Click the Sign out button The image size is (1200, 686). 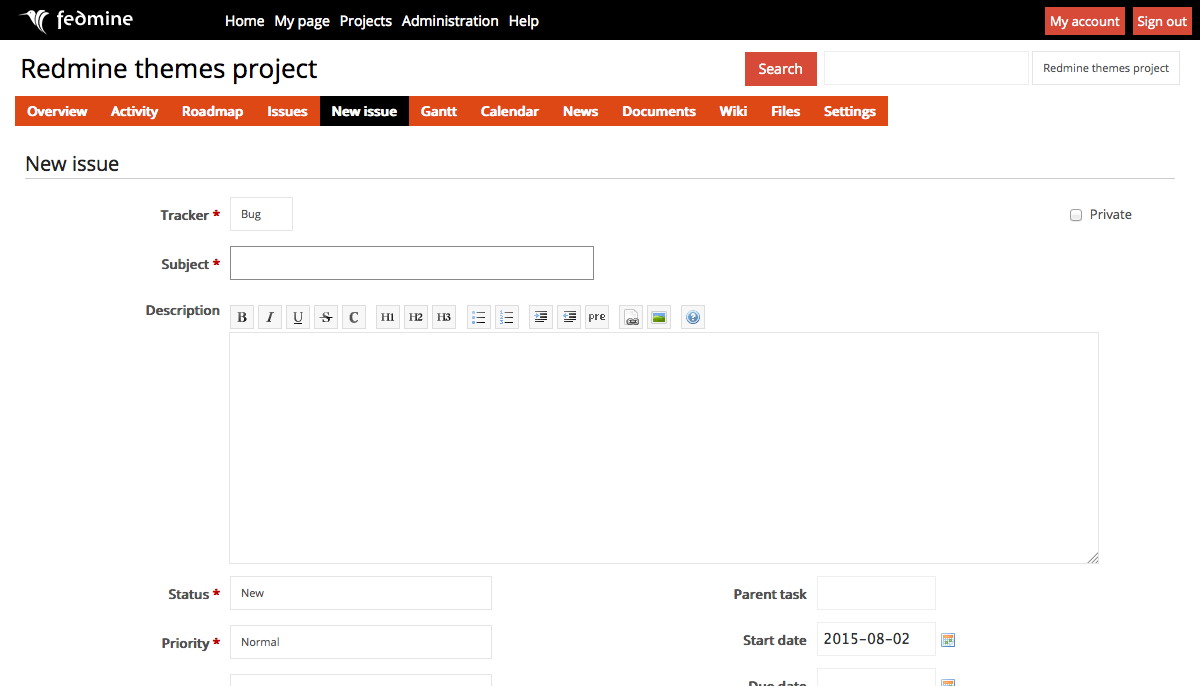(x=1162, y=21)
